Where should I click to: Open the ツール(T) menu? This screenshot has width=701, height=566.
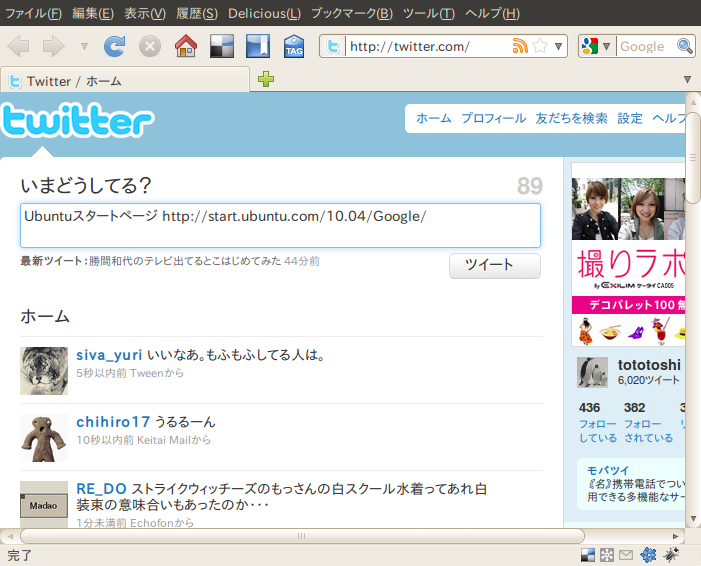click(x=429, y=13)
